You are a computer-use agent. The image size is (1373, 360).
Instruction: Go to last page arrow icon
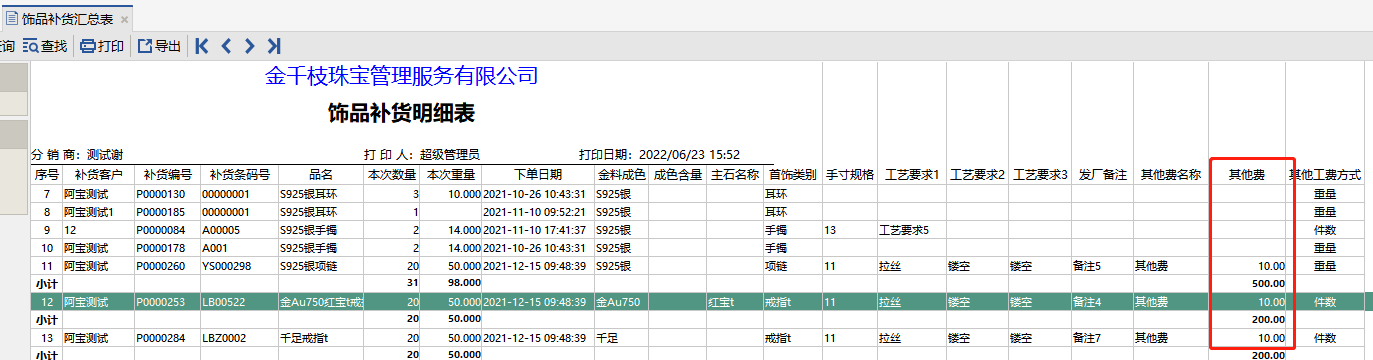coord(274,46)
